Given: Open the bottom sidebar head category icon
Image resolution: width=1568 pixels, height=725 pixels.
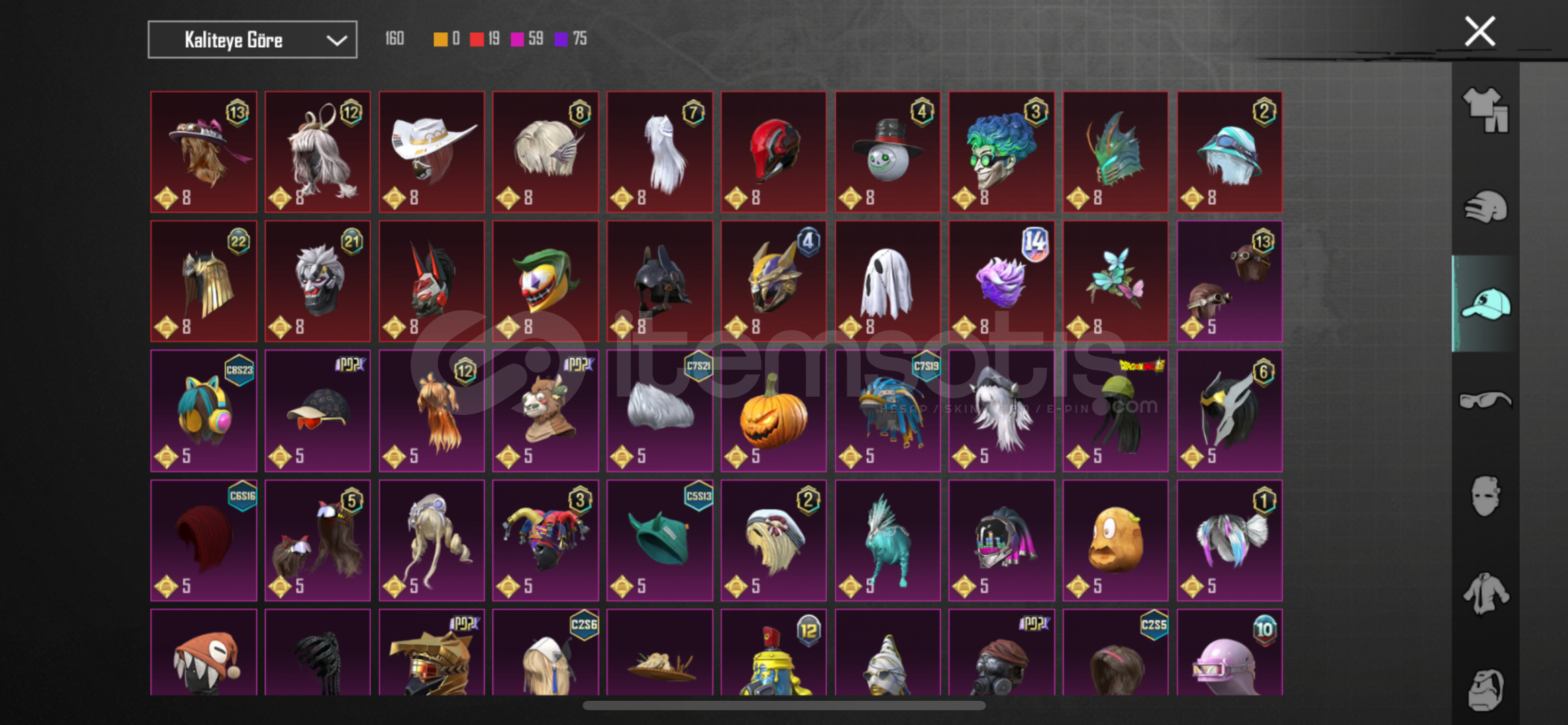Looking at the screenshot, I should [x=1485, y=689].
